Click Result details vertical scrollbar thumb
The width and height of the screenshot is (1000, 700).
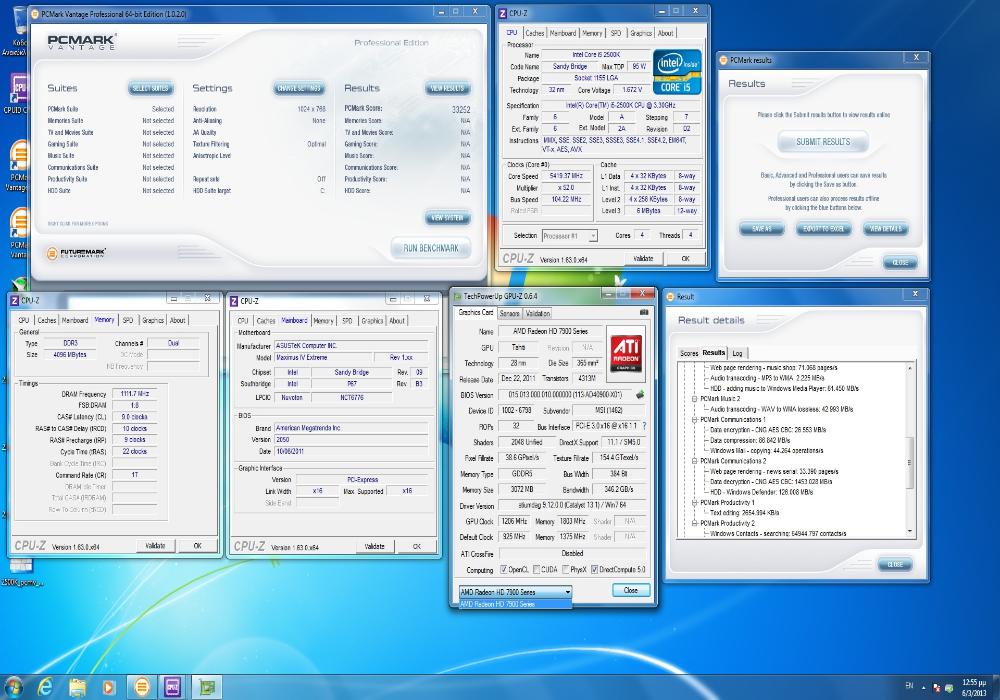[909, 462]
